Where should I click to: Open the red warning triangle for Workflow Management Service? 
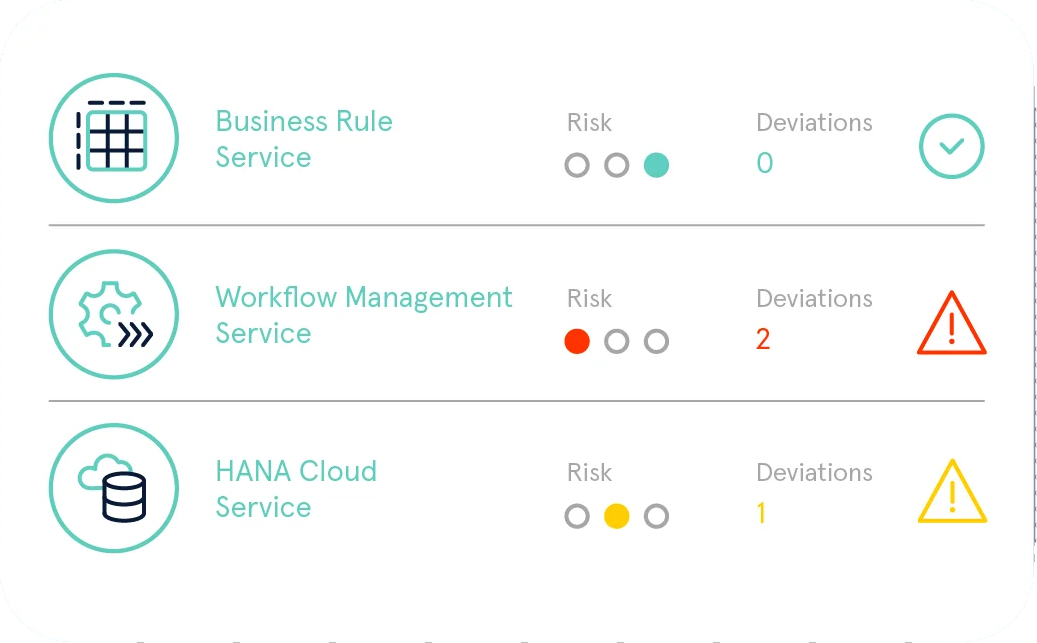click(x=951, y=326)
